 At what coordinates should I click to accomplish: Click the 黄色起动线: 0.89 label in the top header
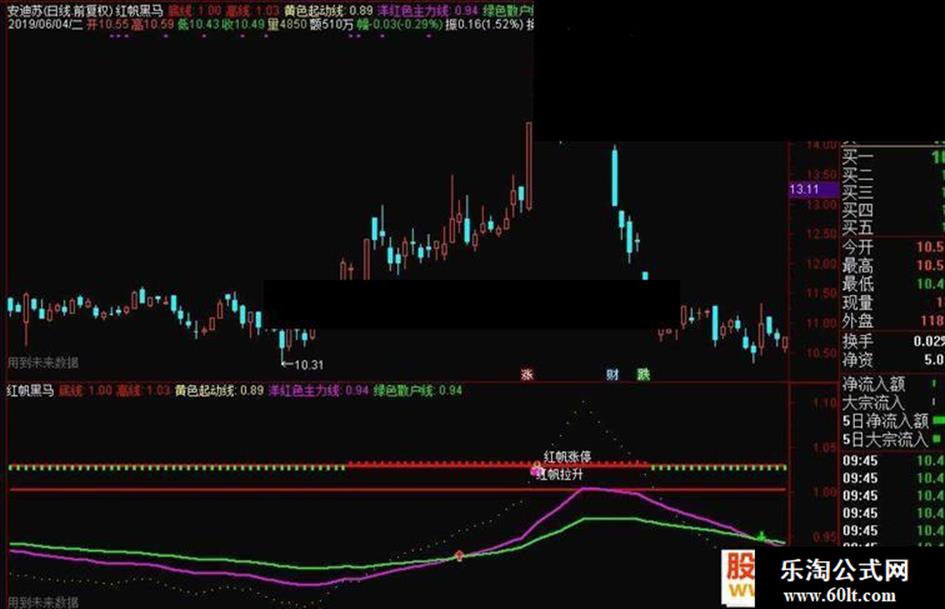(328, 11)
